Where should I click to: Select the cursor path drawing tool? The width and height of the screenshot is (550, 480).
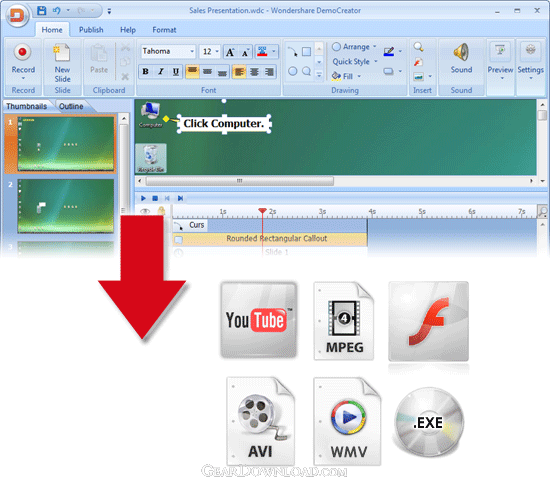[293, 52]
